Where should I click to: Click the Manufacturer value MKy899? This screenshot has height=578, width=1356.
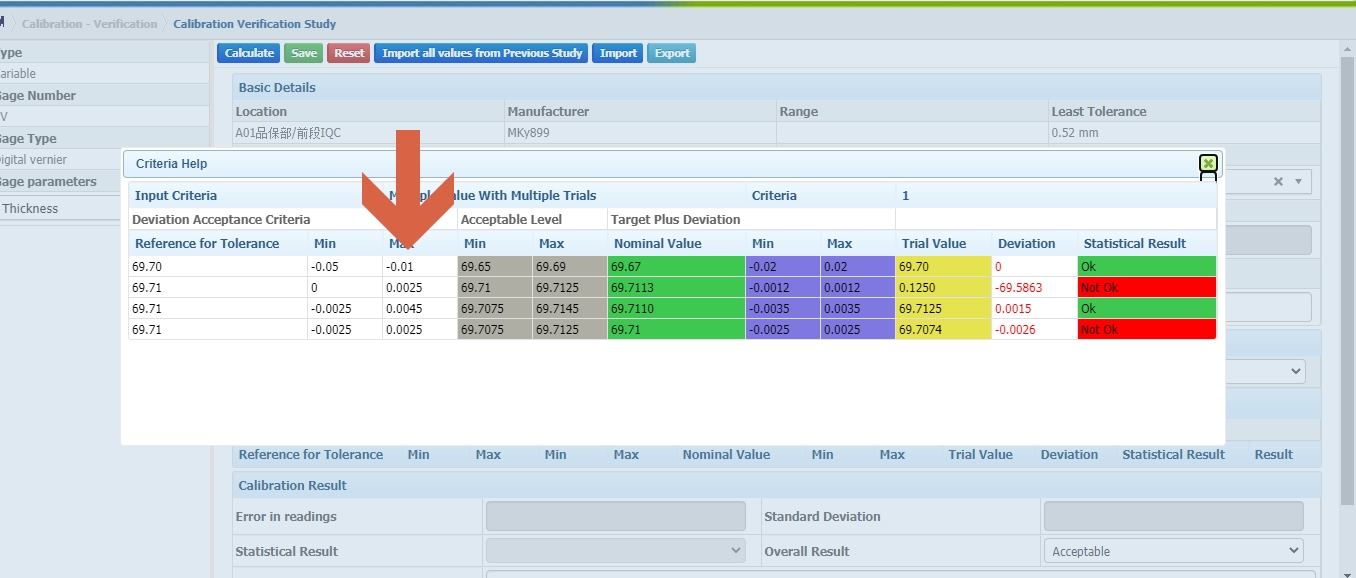(x=529, y=132)
